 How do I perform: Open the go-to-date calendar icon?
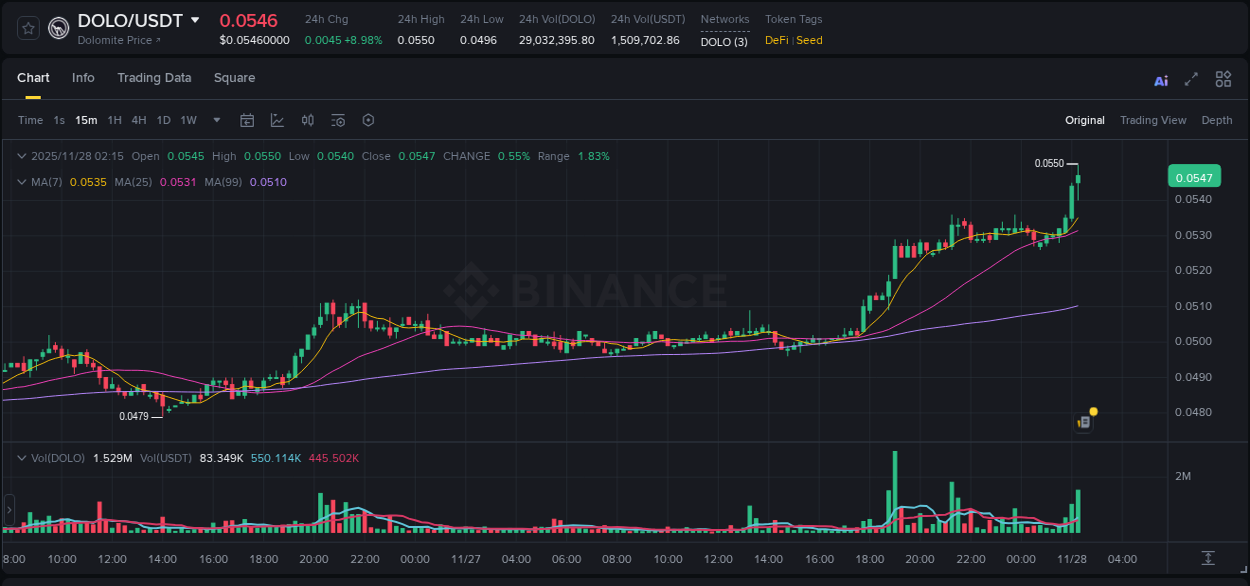(247, 119)
